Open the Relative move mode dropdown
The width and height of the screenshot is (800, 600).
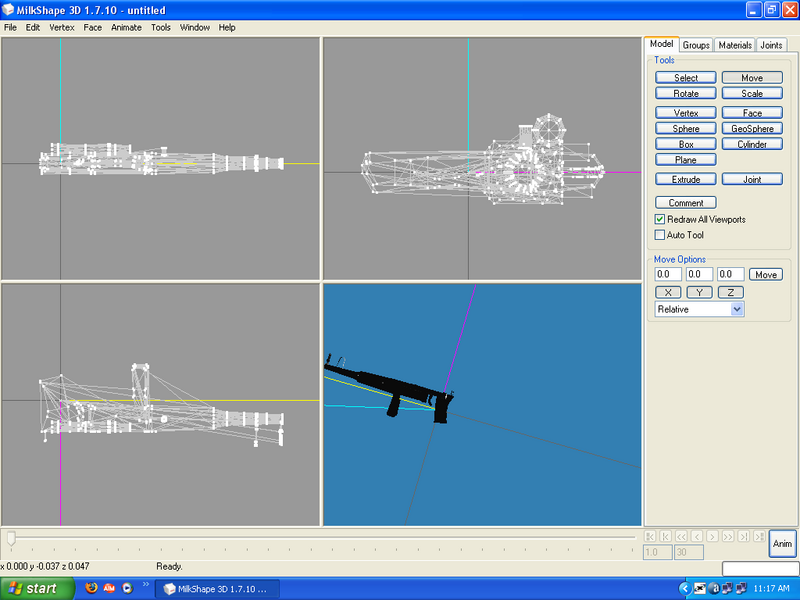click(x=737, y=309)
